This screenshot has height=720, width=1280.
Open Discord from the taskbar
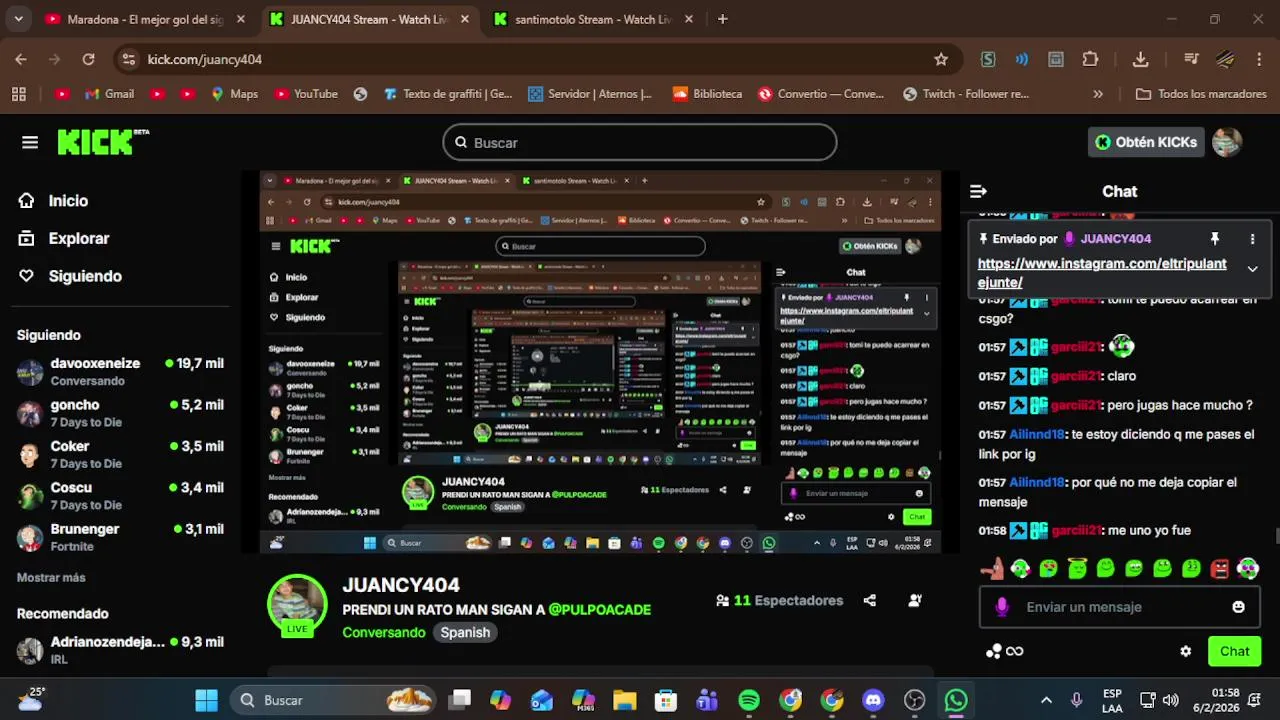873,700
